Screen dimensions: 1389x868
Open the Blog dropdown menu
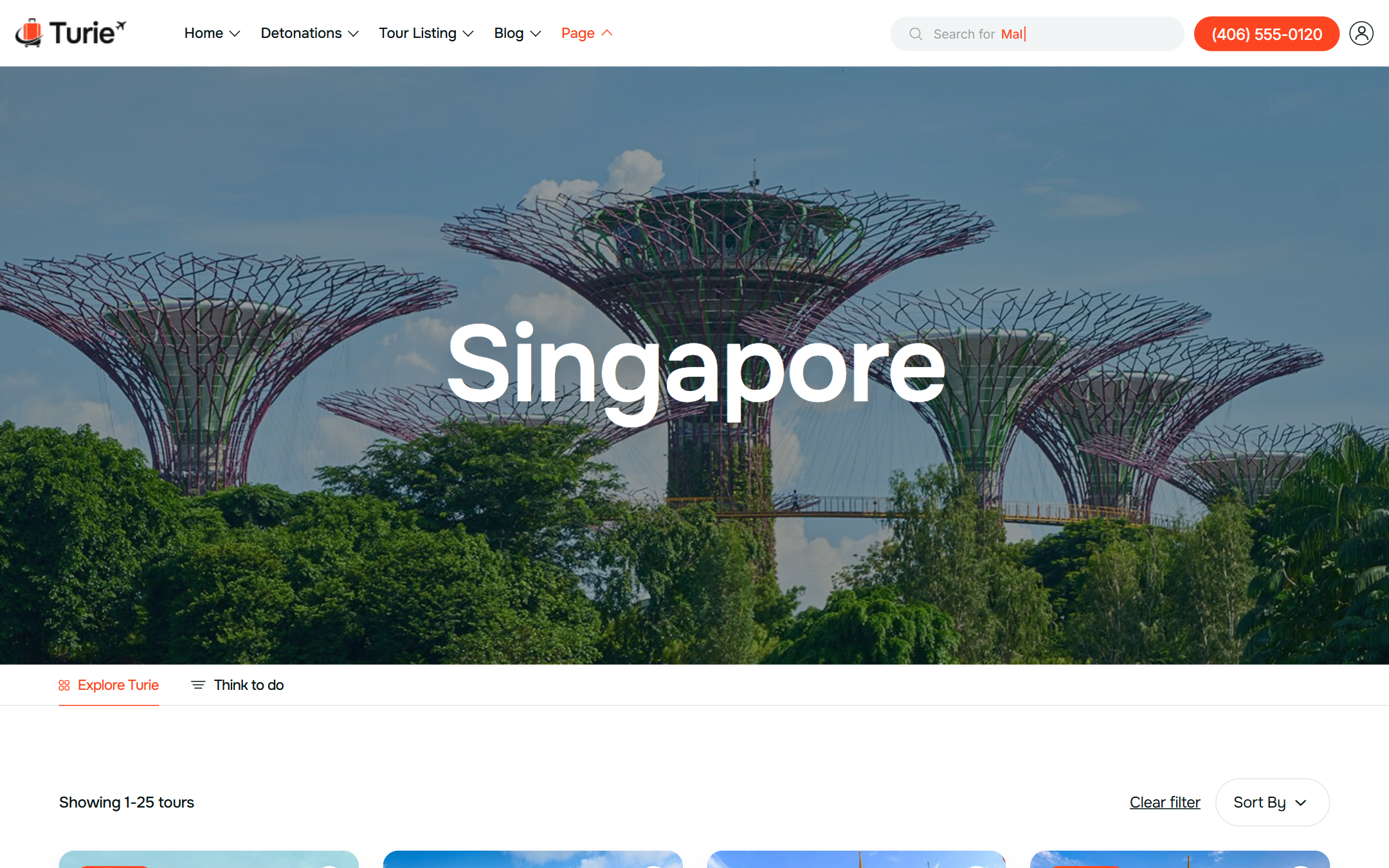pyautogui.click(x=518, y=33)
